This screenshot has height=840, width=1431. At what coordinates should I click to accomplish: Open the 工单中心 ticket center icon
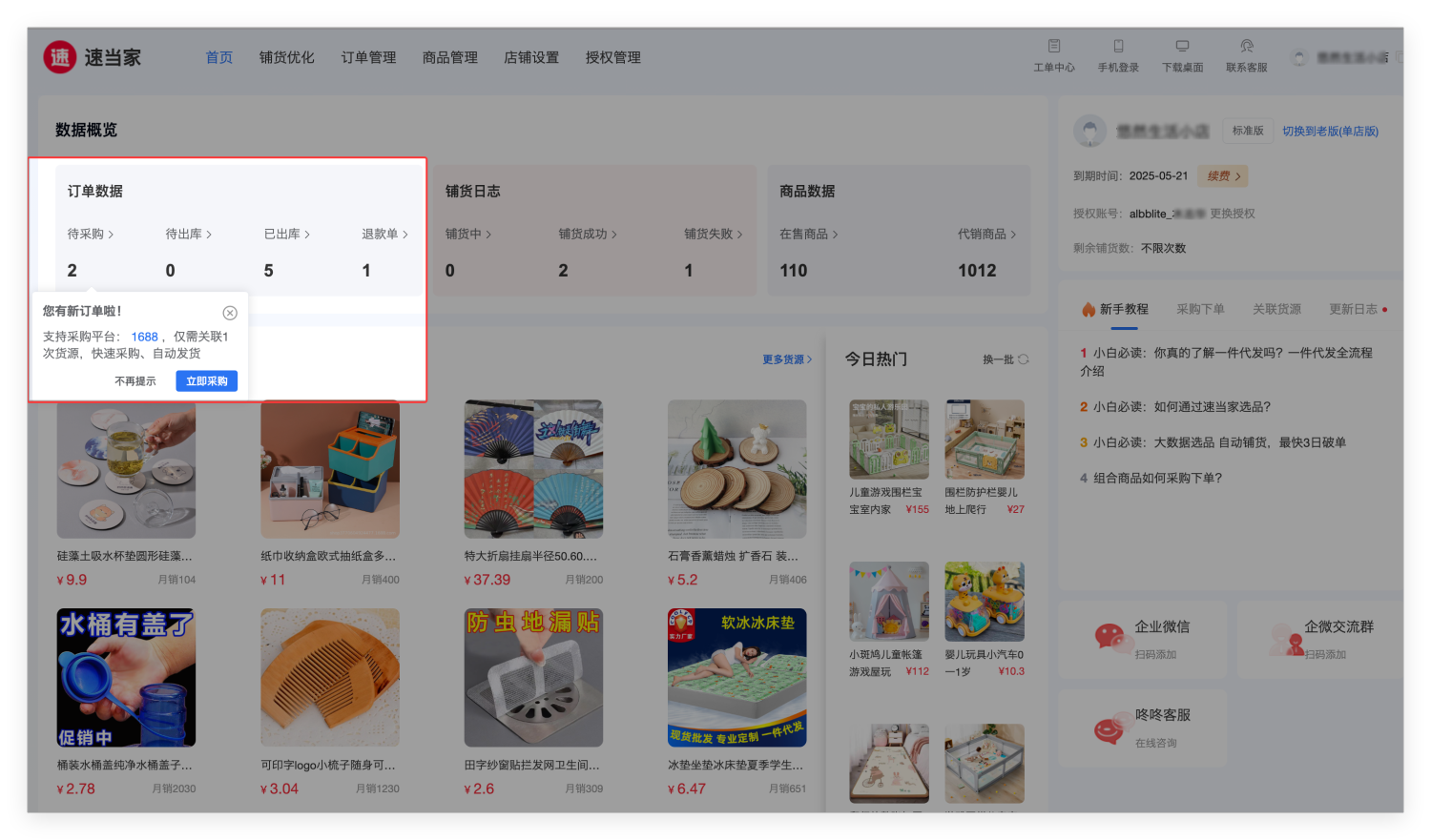coord(1054,46)
